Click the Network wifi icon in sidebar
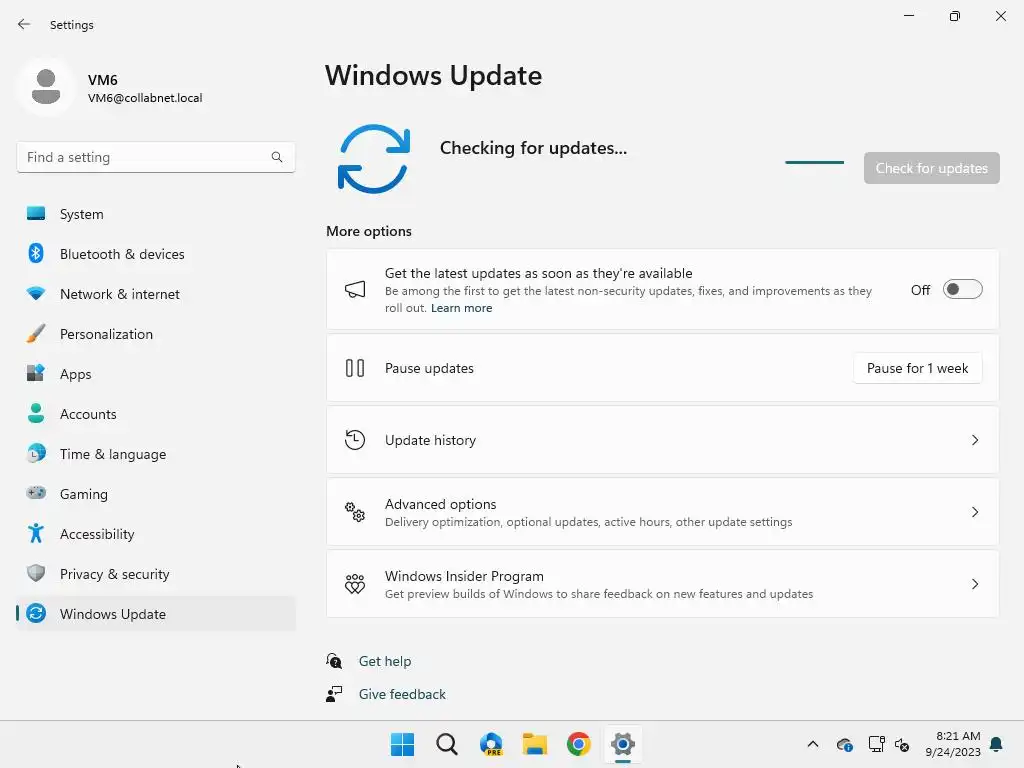The width and height of the screenshot is (1024, 768). click(x=36, y=293)
